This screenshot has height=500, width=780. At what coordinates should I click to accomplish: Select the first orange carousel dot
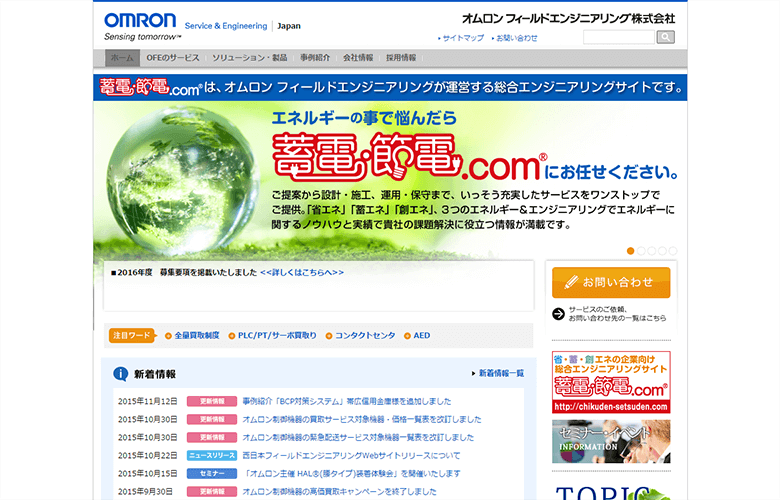pyautogui.click(x=630, y=251)
